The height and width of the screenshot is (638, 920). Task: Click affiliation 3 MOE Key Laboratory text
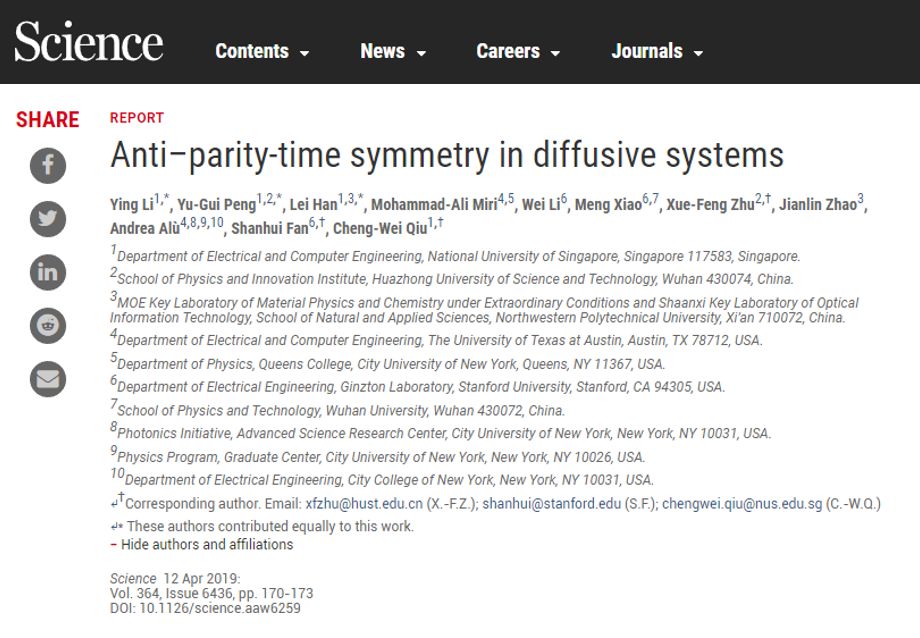[484, 309]
